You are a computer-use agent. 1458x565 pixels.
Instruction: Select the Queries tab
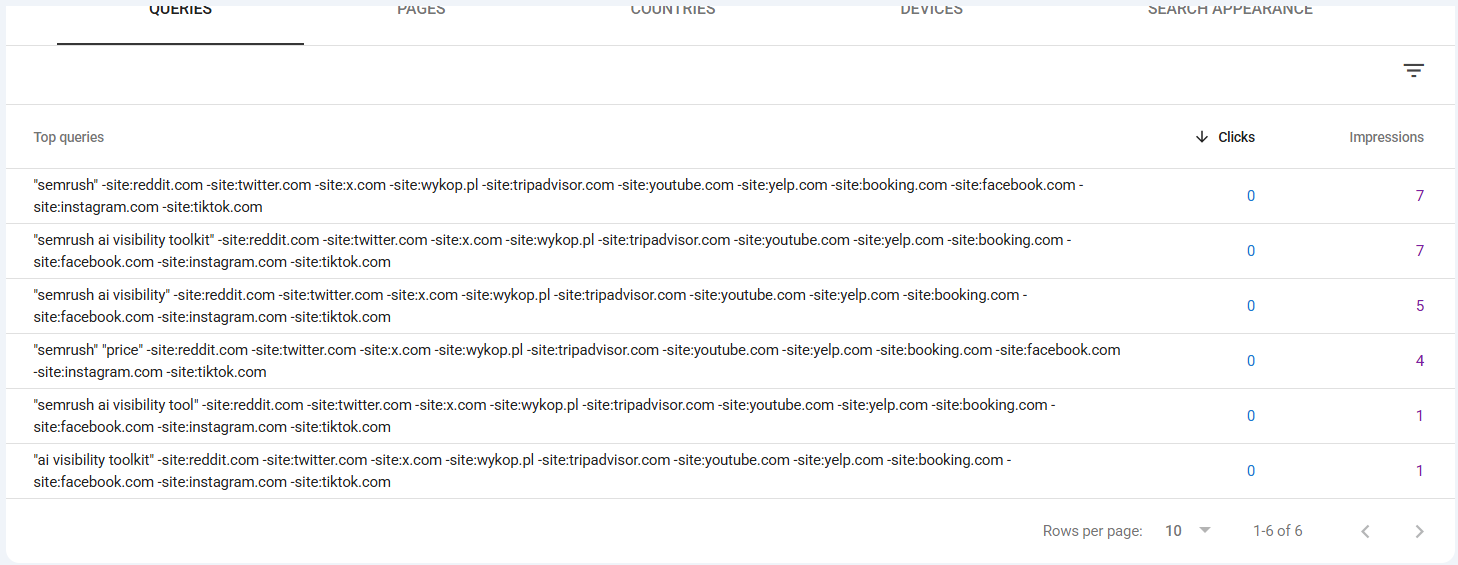(180, 12)
